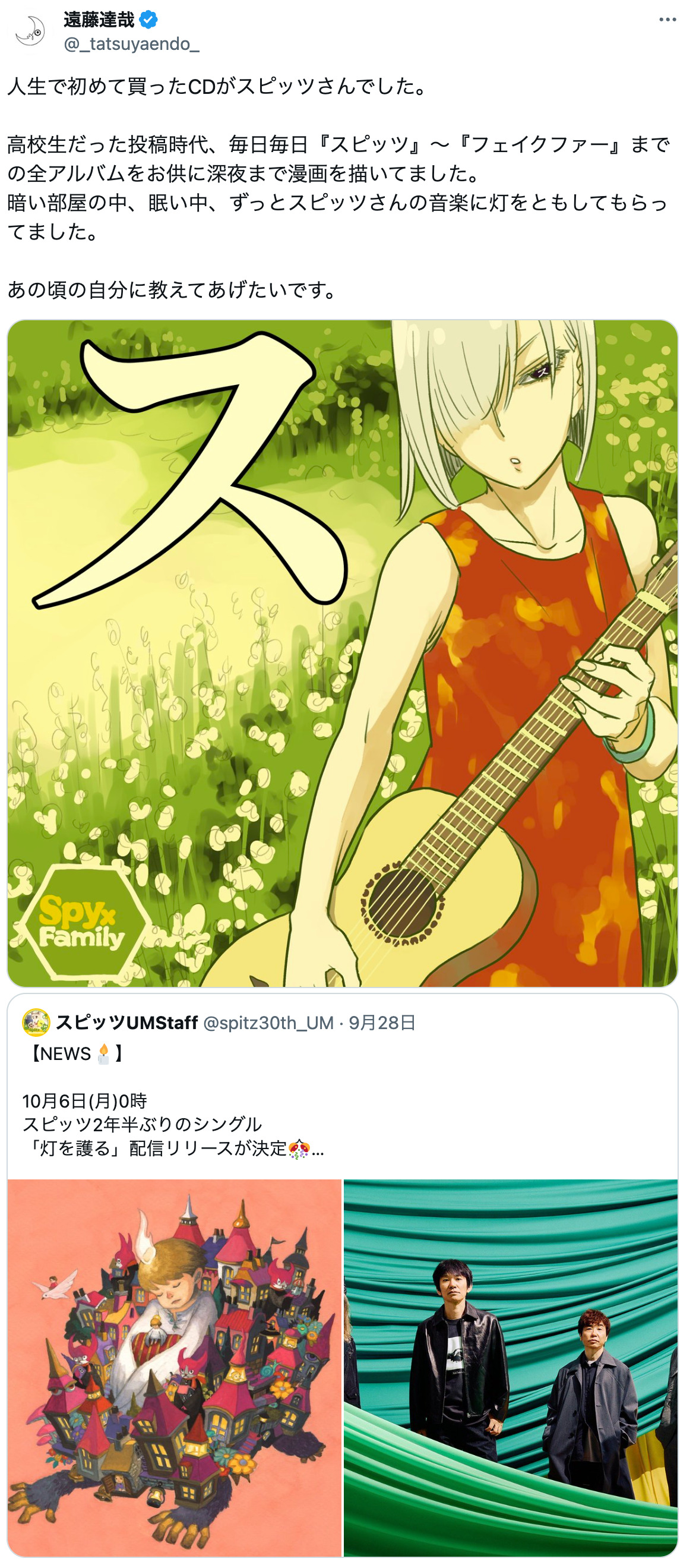This screenshot has height=1568, width=693.
Task: Click the crescent moon profile avatar
Action: (30, 31)
